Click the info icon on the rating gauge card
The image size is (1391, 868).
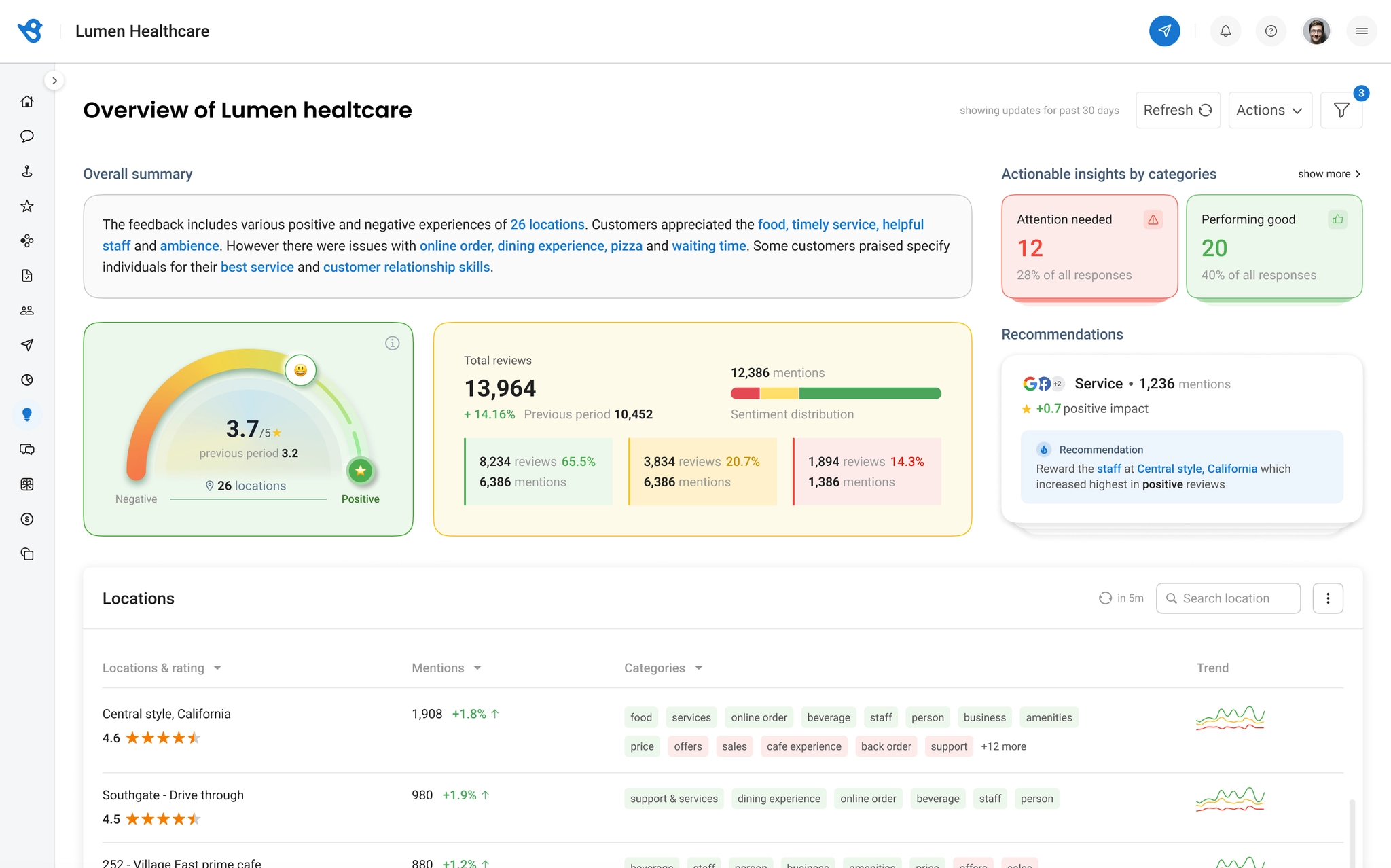click(393, 343)
